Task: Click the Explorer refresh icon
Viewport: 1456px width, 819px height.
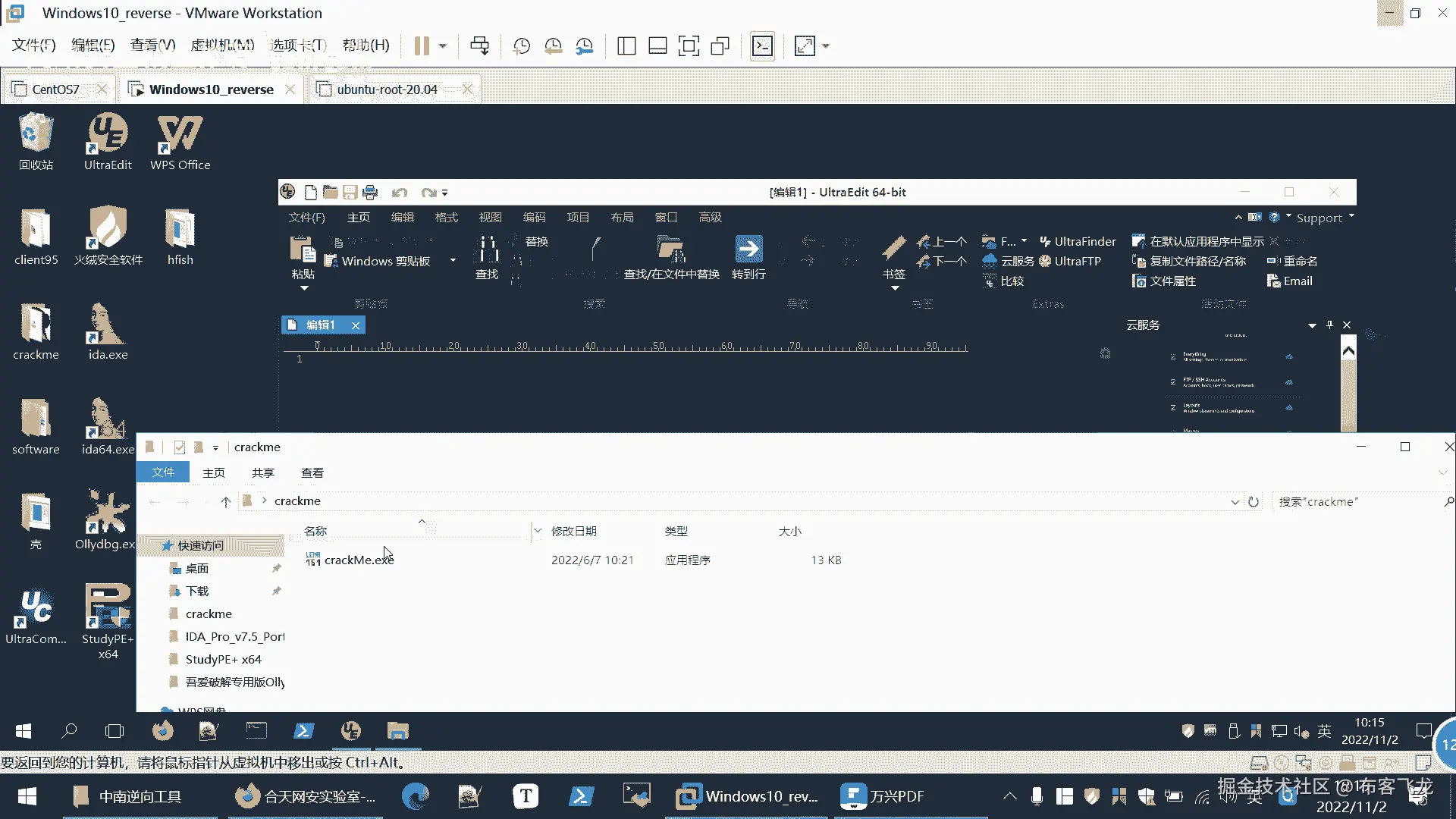Action: click(1254, 502)
